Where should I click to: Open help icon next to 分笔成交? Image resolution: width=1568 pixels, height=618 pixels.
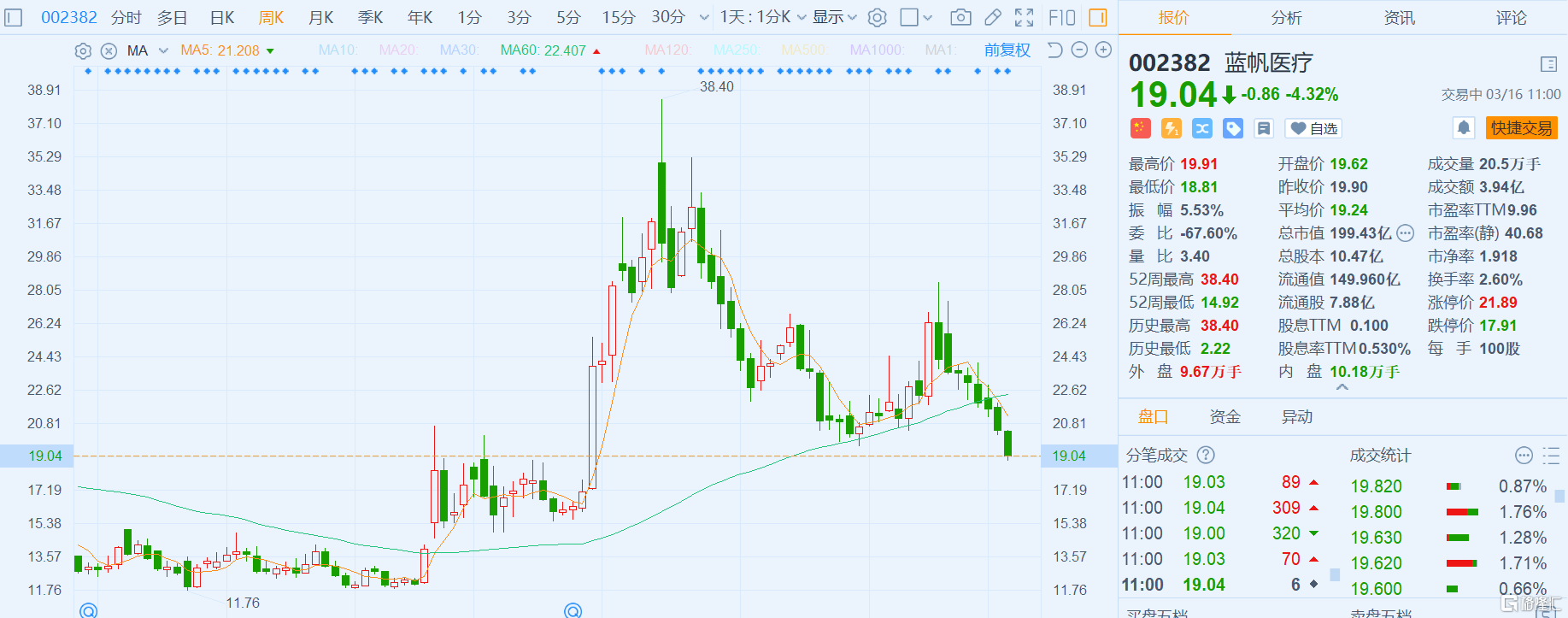click(x=1206, y=455)
